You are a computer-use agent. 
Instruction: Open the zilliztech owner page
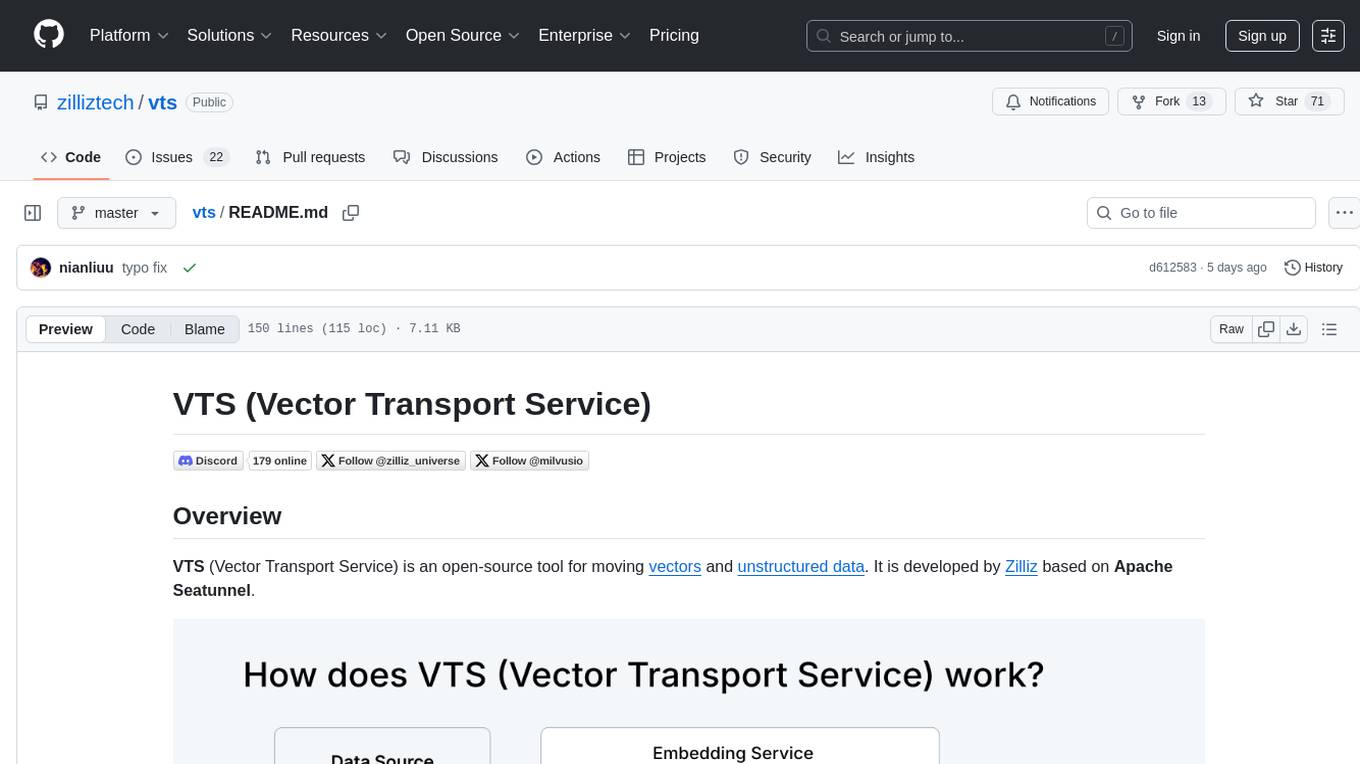pyautogui.click(x=94, y=102)
